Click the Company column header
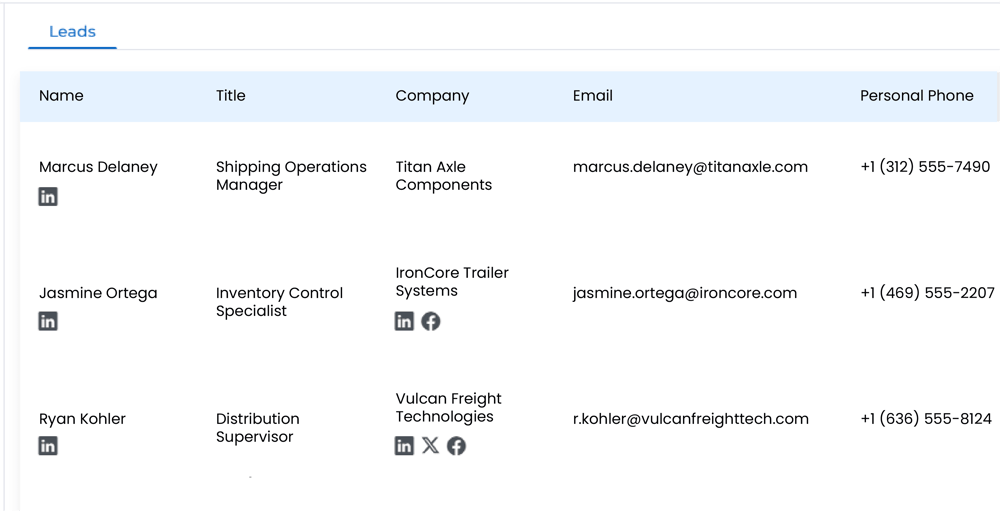 432,96
